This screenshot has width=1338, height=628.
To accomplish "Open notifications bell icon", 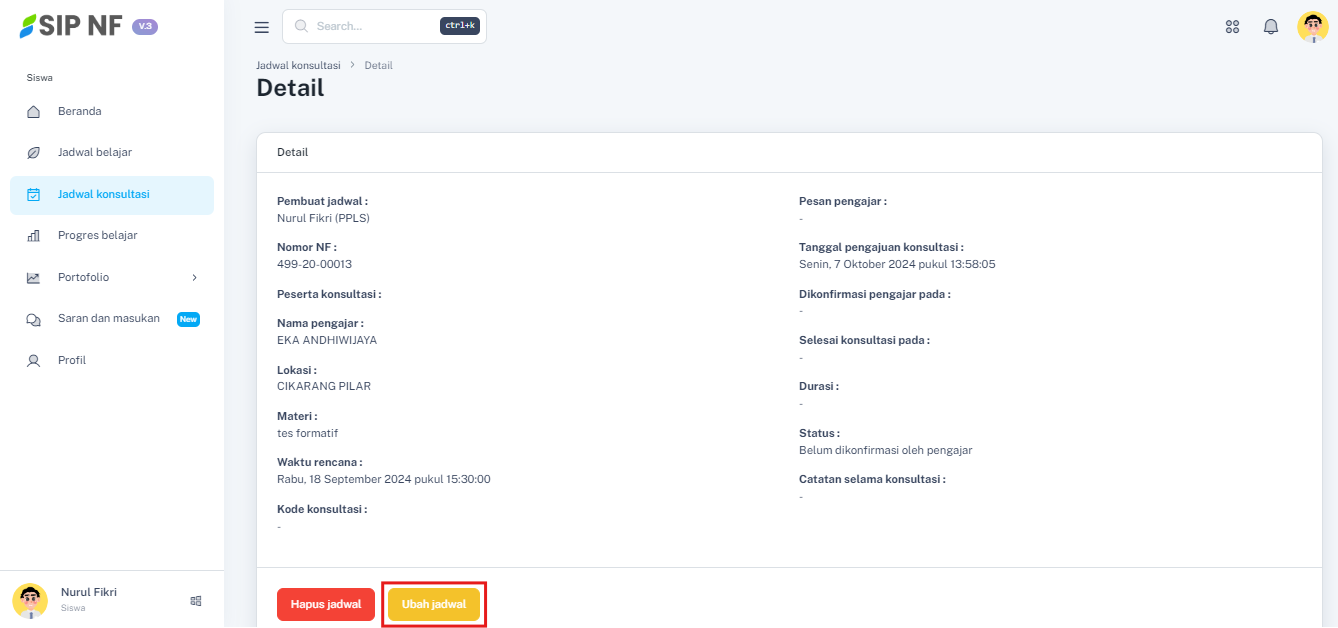I will click(x=1271, y=27).
